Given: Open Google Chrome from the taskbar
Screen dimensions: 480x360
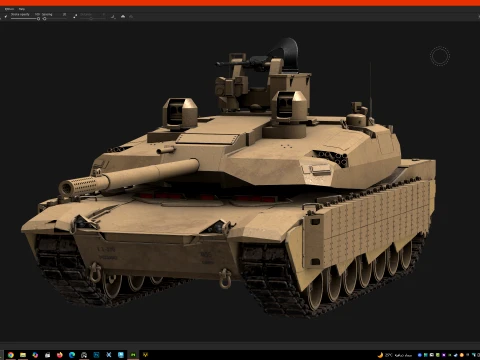Looking at the screenshot, I should (x=11, y=355).
